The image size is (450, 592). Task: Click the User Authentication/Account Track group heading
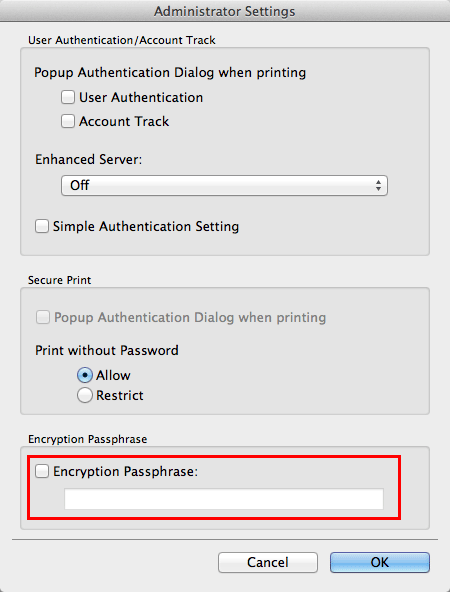point(122,40)
